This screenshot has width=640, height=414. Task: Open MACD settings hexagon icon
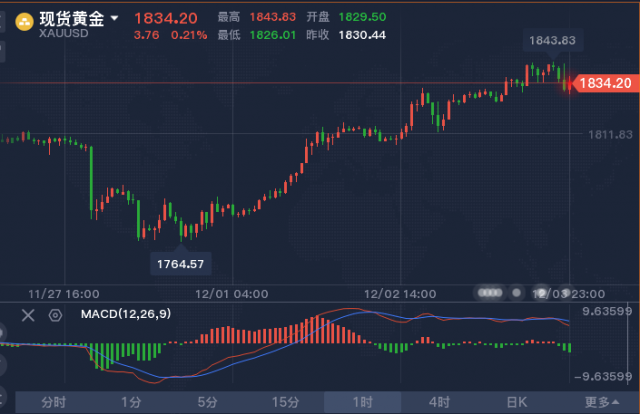coord(55,315)
